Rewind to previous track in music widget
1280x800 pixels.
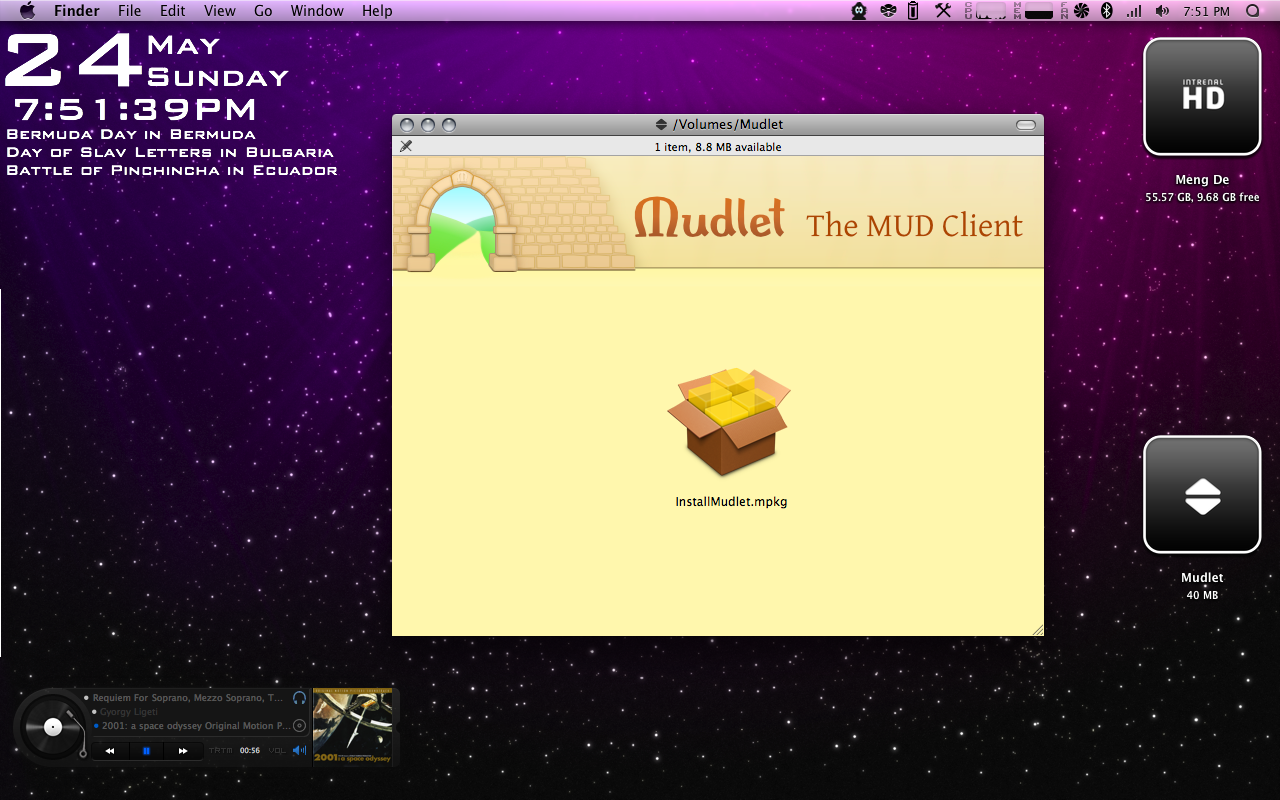click(110, 750)
